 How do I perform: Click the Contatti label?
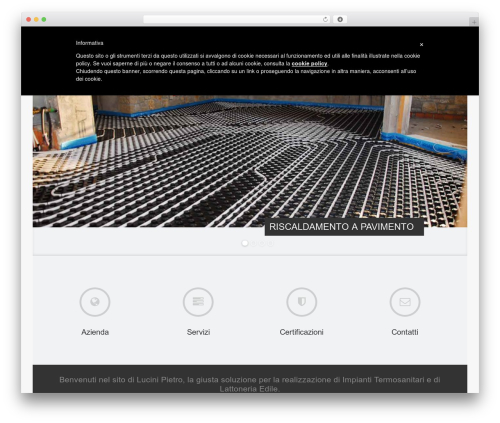coord(405,332)
